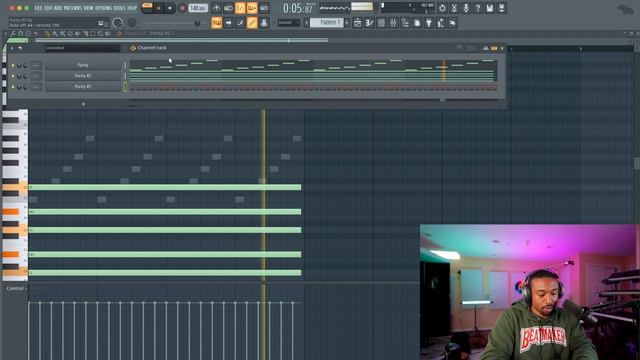This screenshot has width=640, height=360.
Task: Open the ADD menu
Action: [57, 8]
